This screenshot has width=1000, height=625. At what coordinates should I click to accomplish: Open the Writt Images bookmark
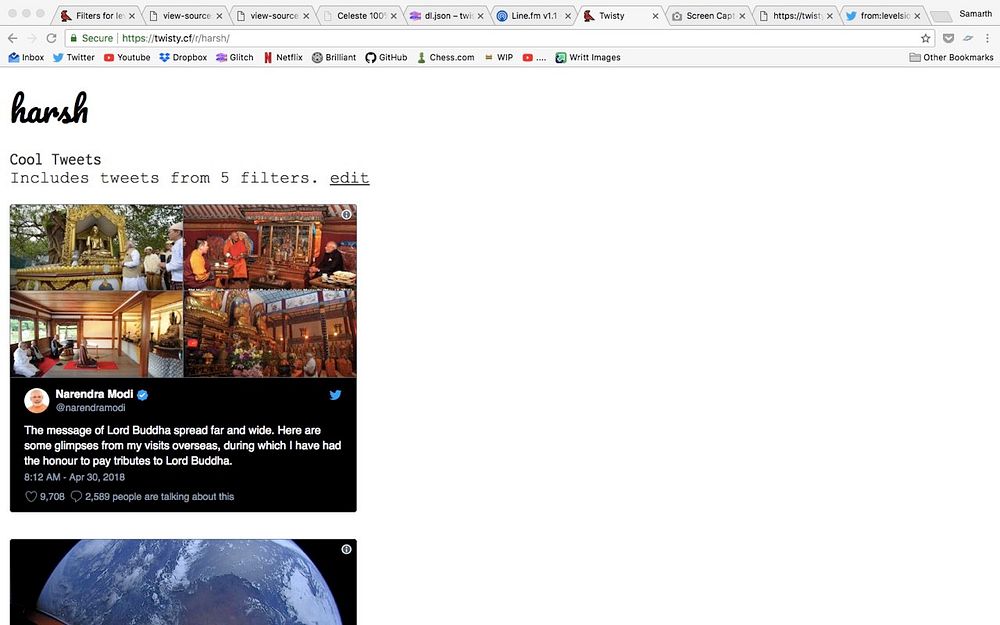click(x=587, y=57)
